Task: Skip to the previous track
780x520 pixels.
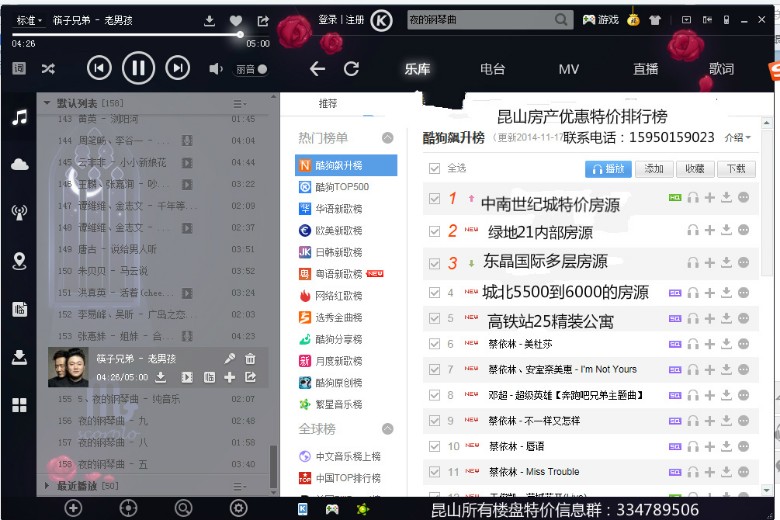Action: tap(99, 68)
